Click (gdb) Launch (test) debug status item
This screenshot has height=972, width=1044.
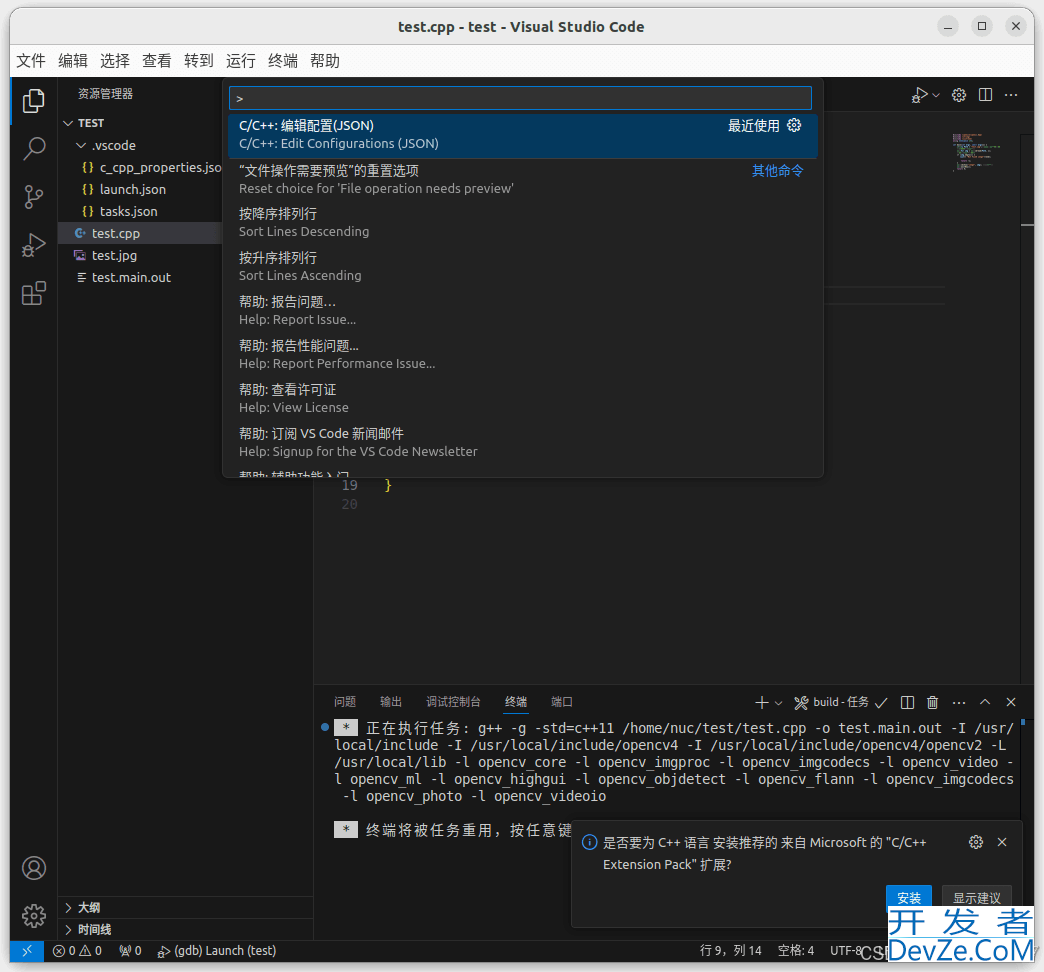click(216, 951)
